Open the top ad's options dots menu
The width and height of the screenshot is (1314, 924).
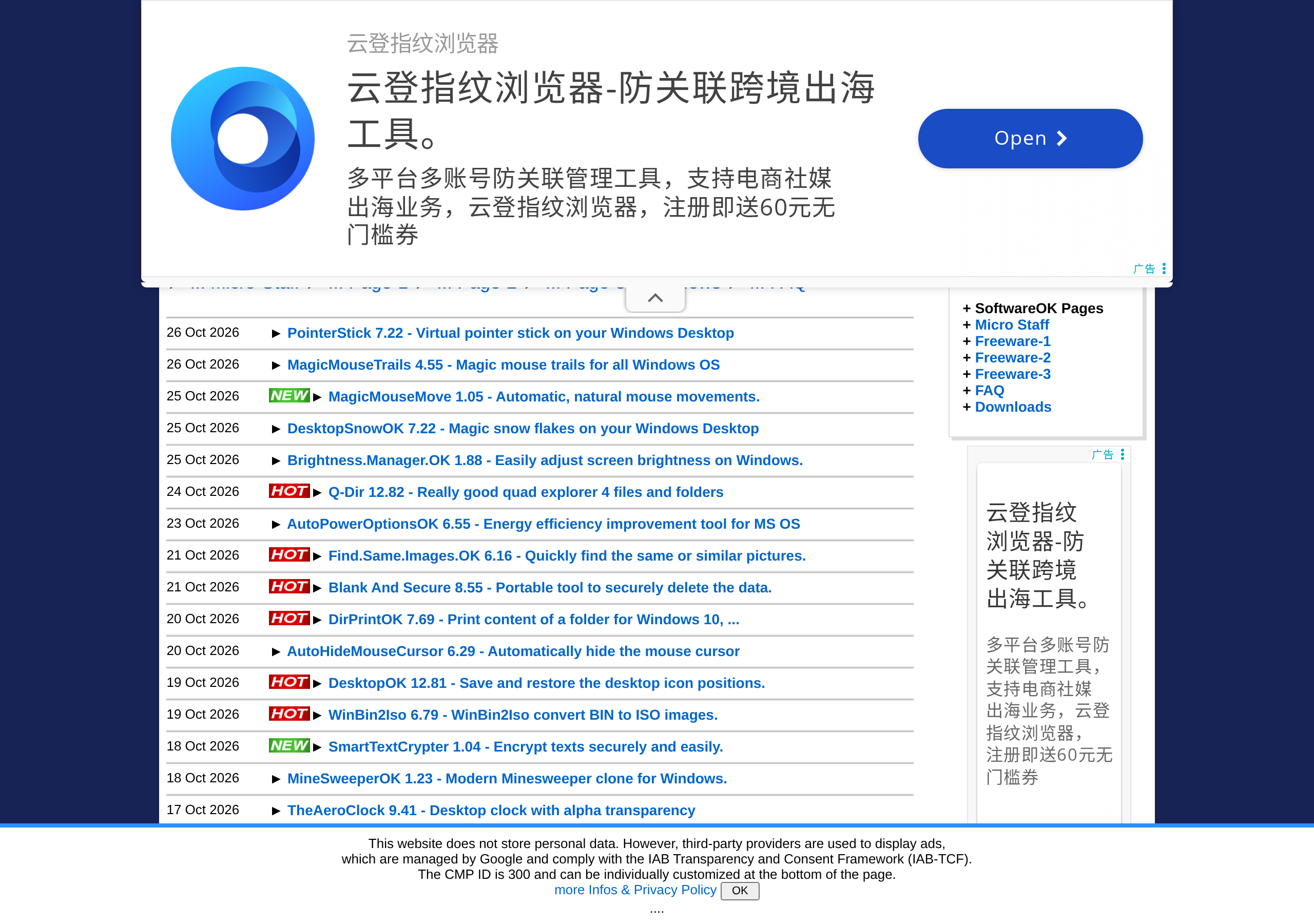(x=1164, y=268)
